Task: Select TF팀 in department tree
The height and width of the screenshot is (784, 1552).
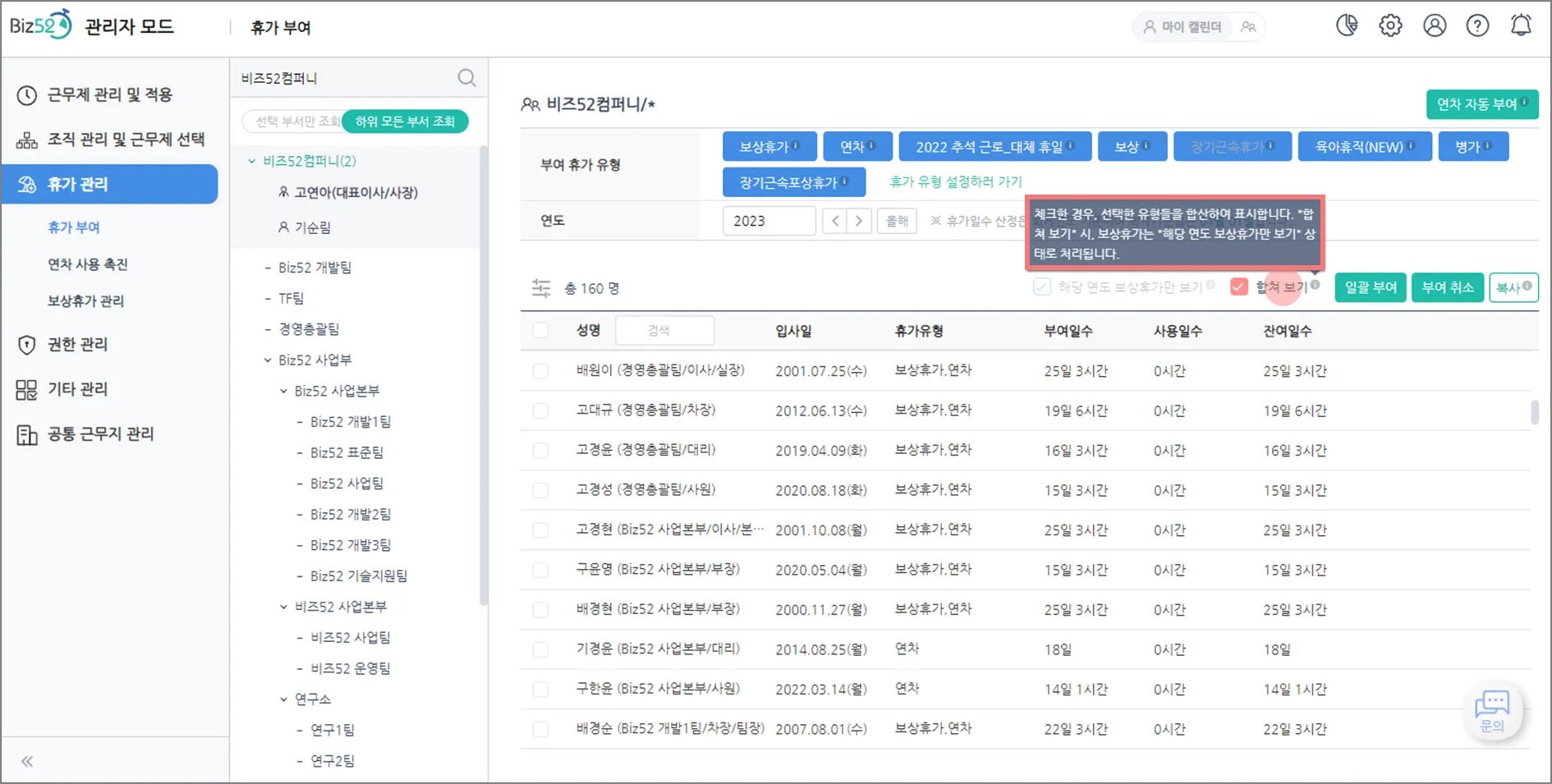Action: coord(291,299)
